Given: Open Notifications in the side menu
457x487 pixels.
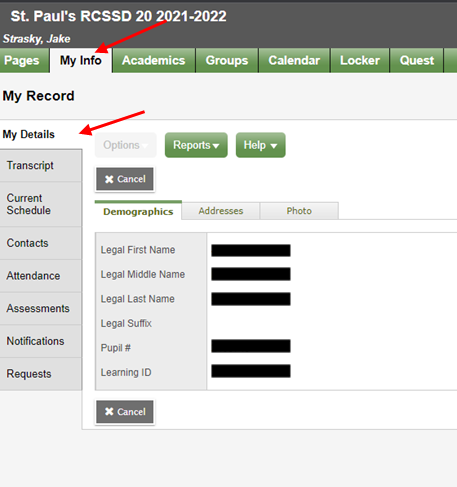Looking at the screenshot, I should [x=41, y=341].
